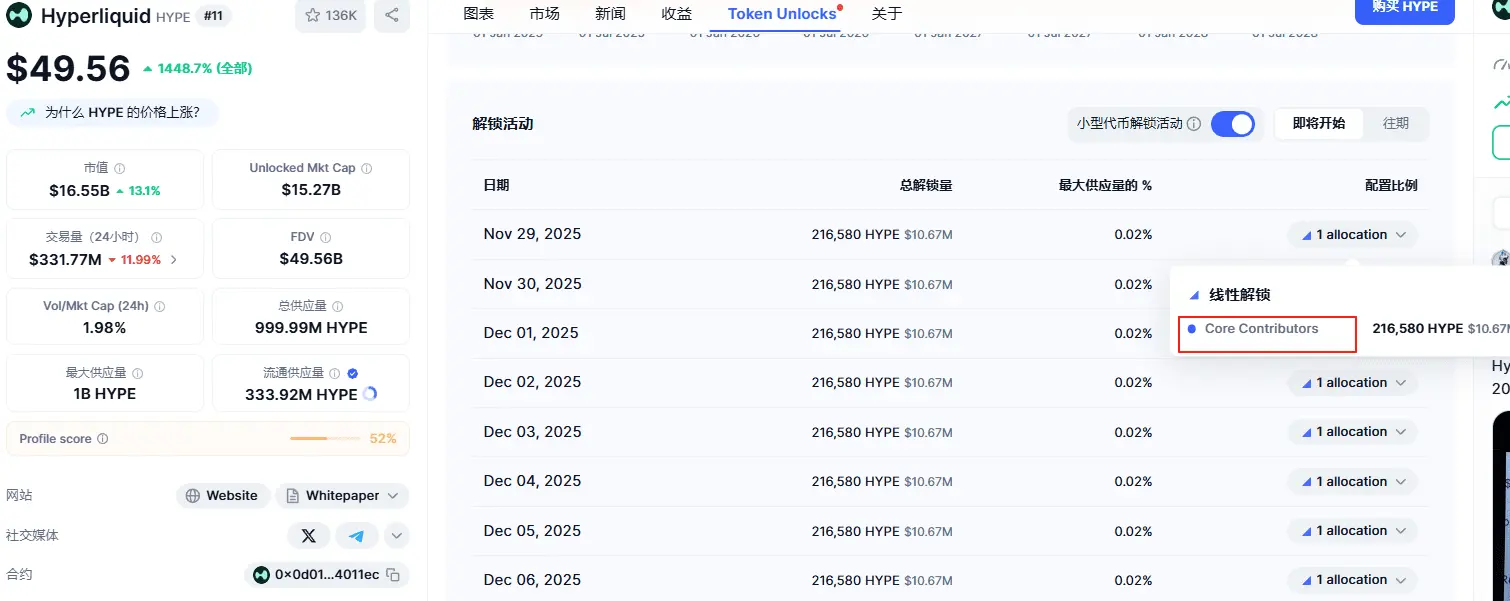The height and width of the screenshot is (601, 1510).
Task: Switch to the 市场 tab
Action: pos(545,14)
